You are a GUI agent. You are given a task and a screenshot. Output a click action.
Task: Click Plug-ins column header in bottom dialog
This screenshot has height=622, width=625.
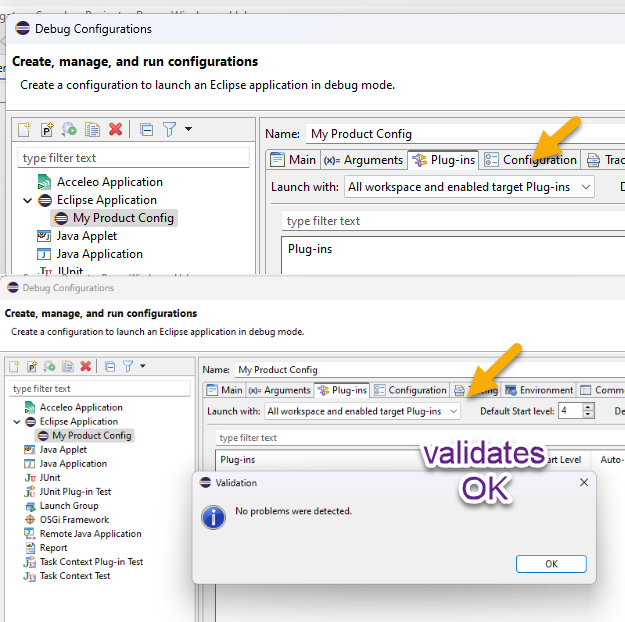coord(238,459)
